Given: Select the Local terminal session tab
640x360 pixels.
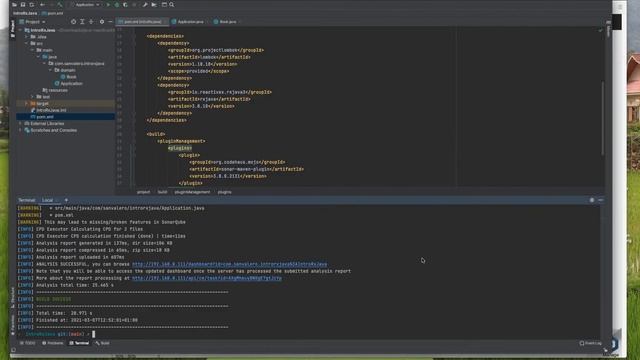Looking at the screenshot, I should point(47,200).
